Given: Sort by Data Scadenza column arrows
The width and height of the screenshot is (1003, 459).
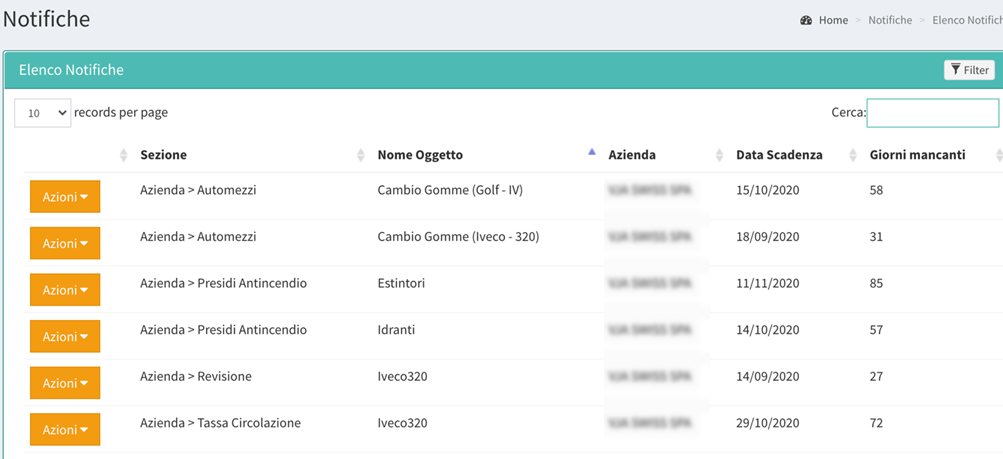Looking at the screenshot, I should click(853, 155).
